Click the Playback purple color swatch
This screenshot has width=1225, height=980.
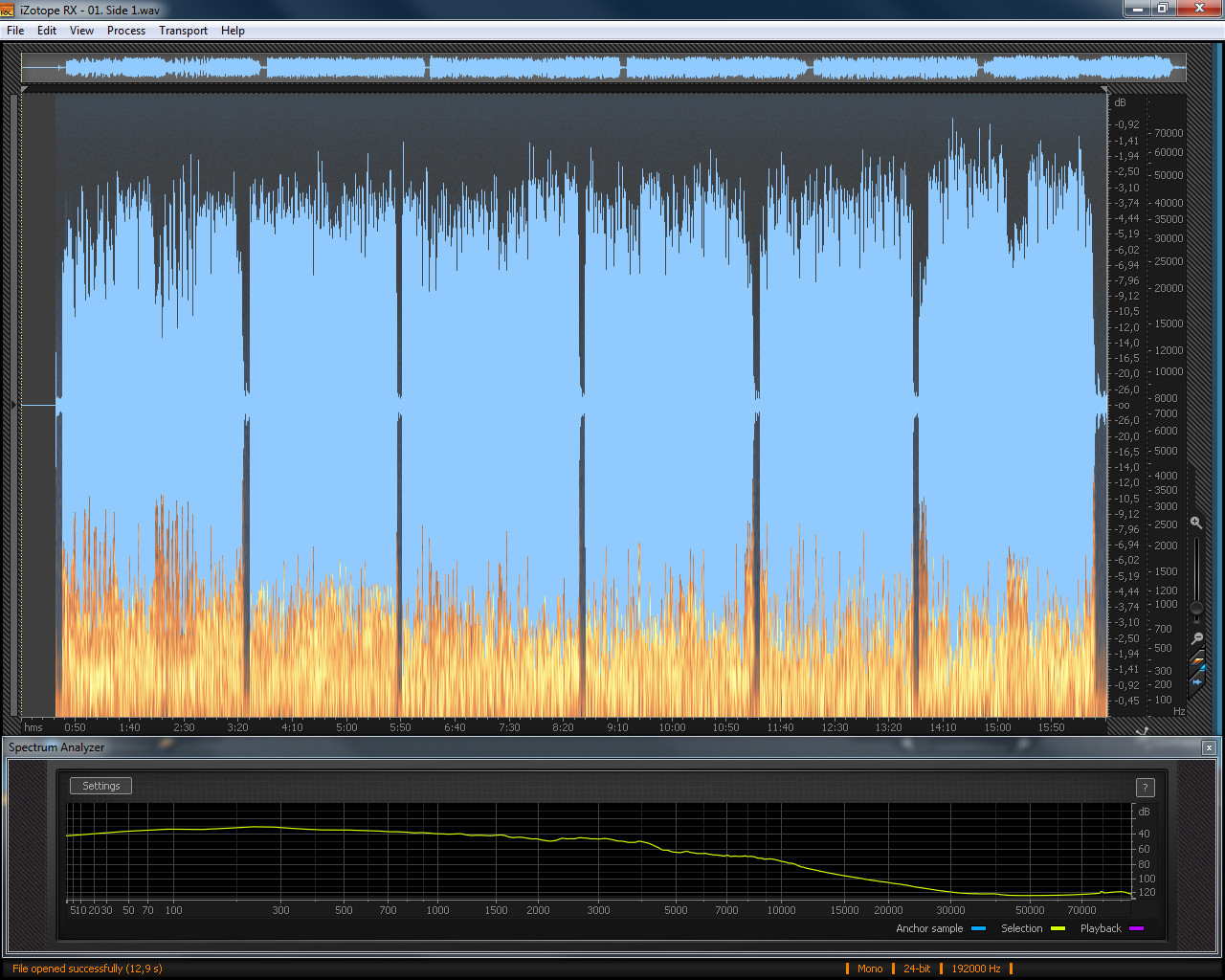tap(1136, 928)
